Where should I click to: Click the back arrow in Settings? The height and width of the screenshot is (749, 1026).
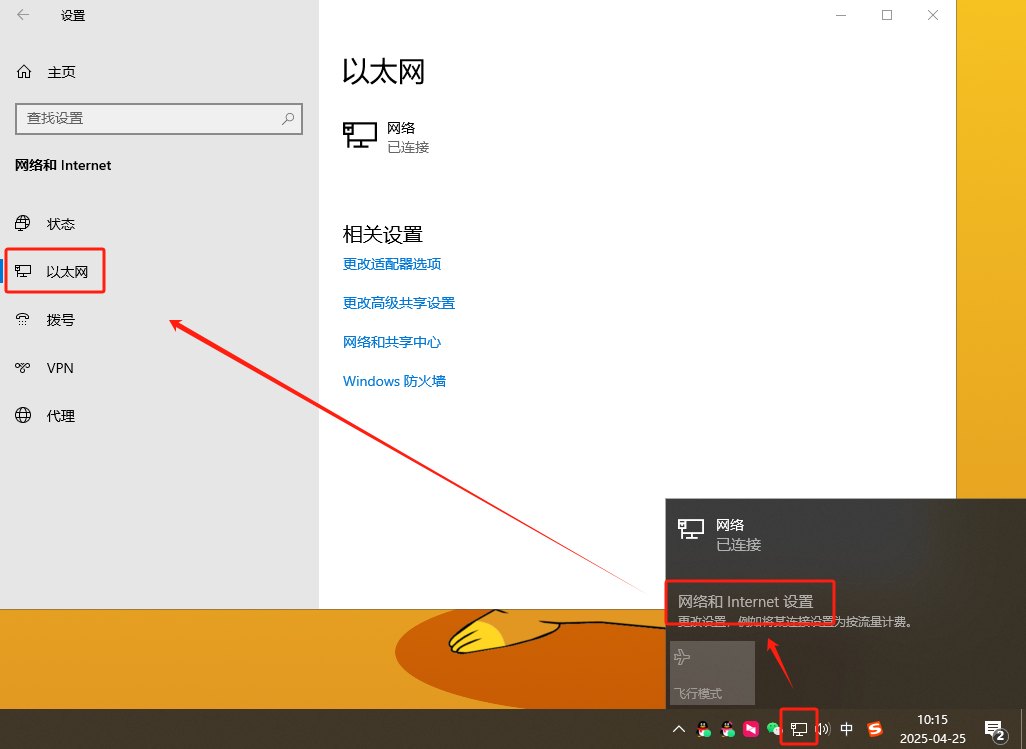coord(20,15)
